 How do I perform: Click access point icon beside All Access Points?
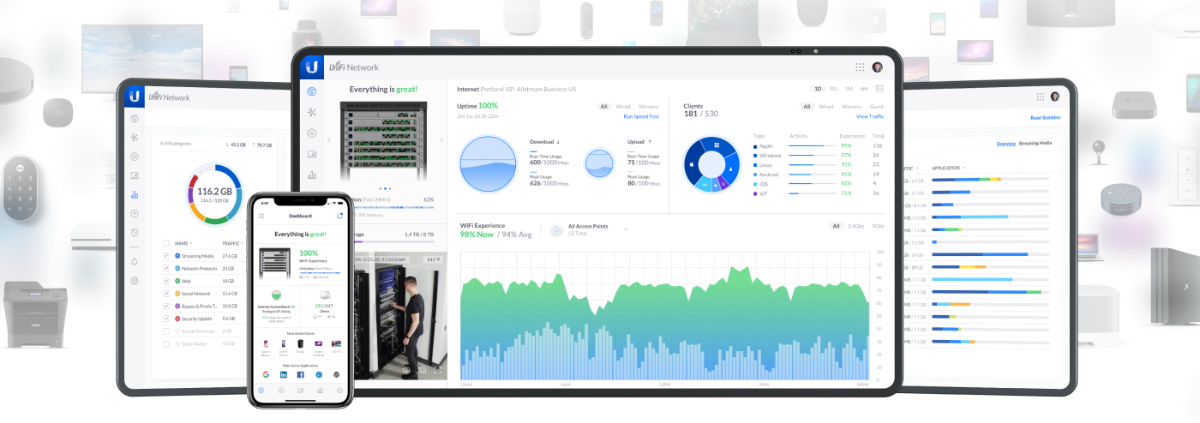[x=556, y=230]
